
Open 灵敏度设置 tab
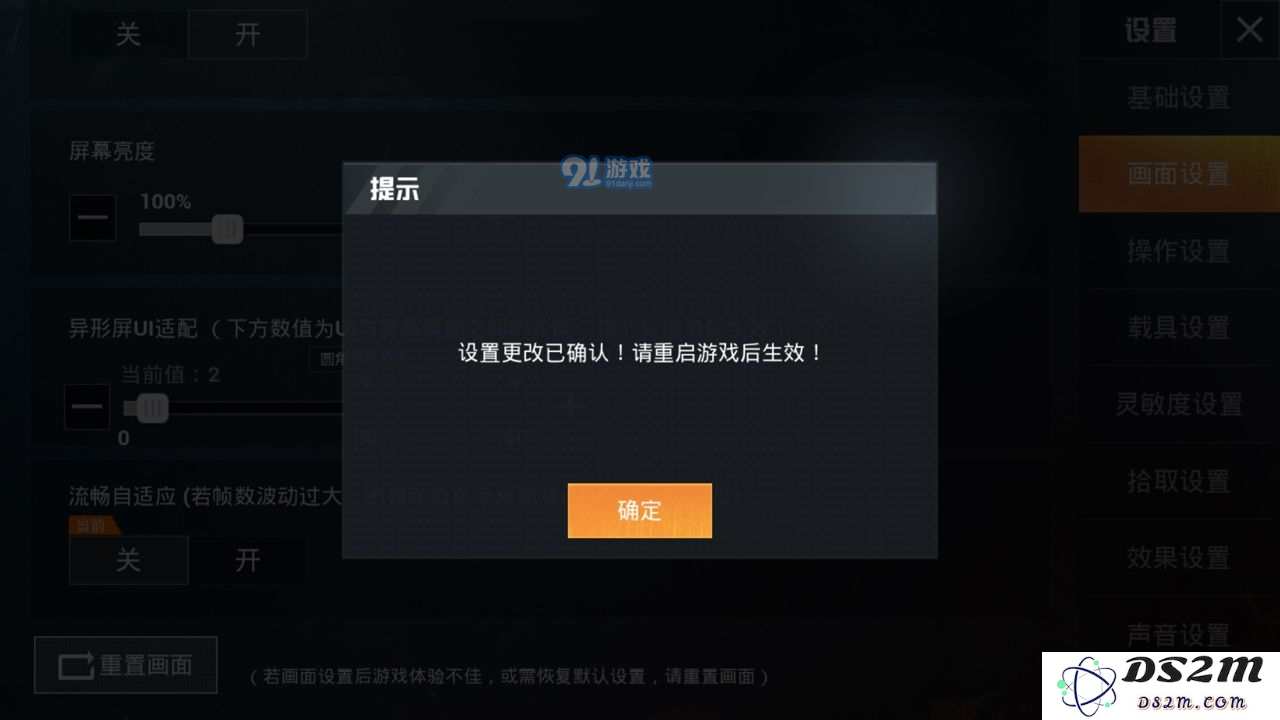(1179, 405)
